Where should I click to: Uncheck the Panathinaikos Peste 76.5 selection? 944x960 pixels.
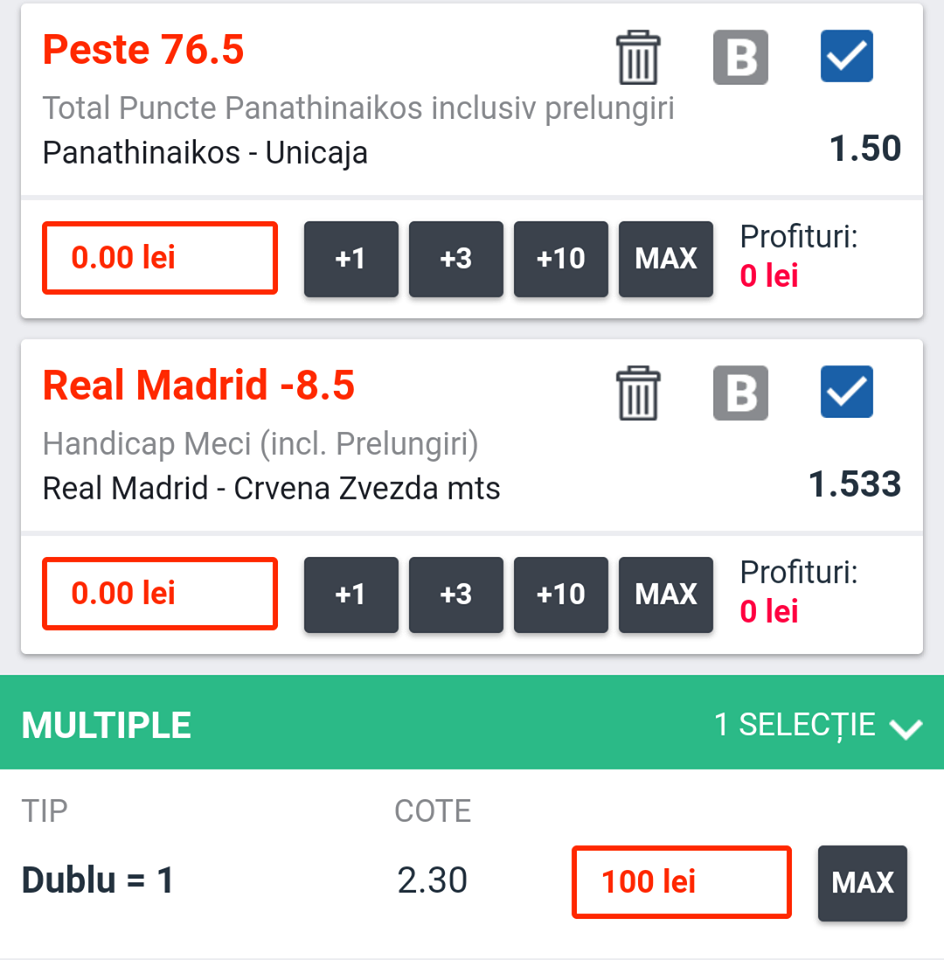(846, 56)
